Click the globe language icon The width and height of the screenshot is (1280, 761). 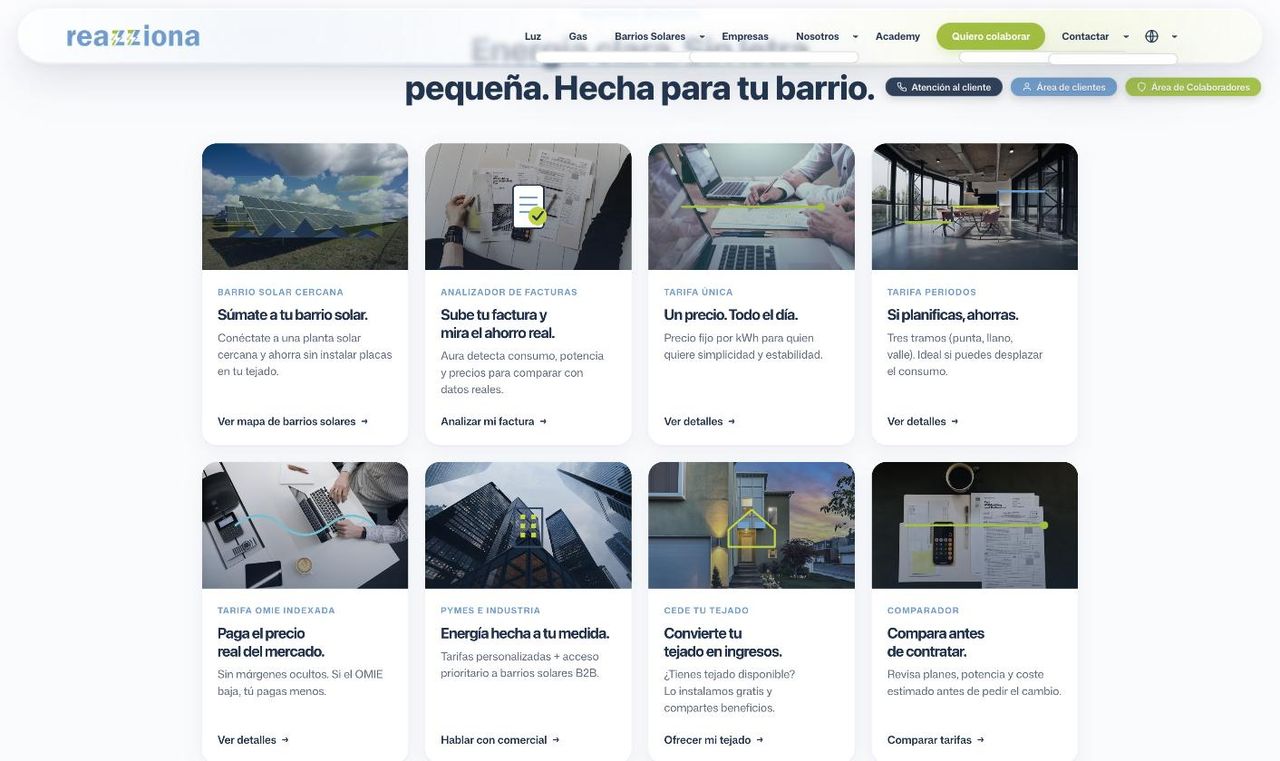point(1152,36)
